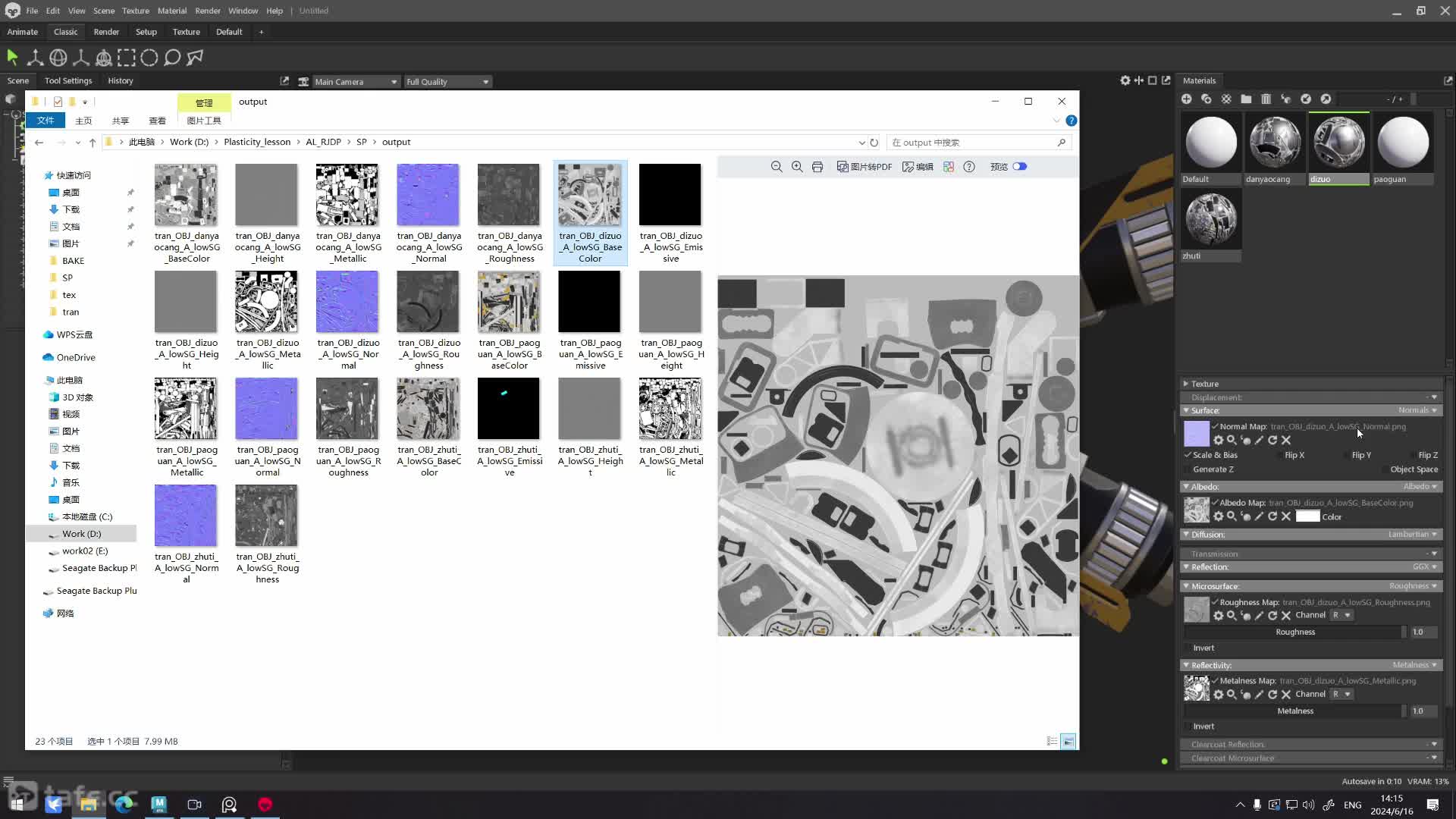Open the Main Camera dropdown
The image size is (1456, 819).
point(356,82)
